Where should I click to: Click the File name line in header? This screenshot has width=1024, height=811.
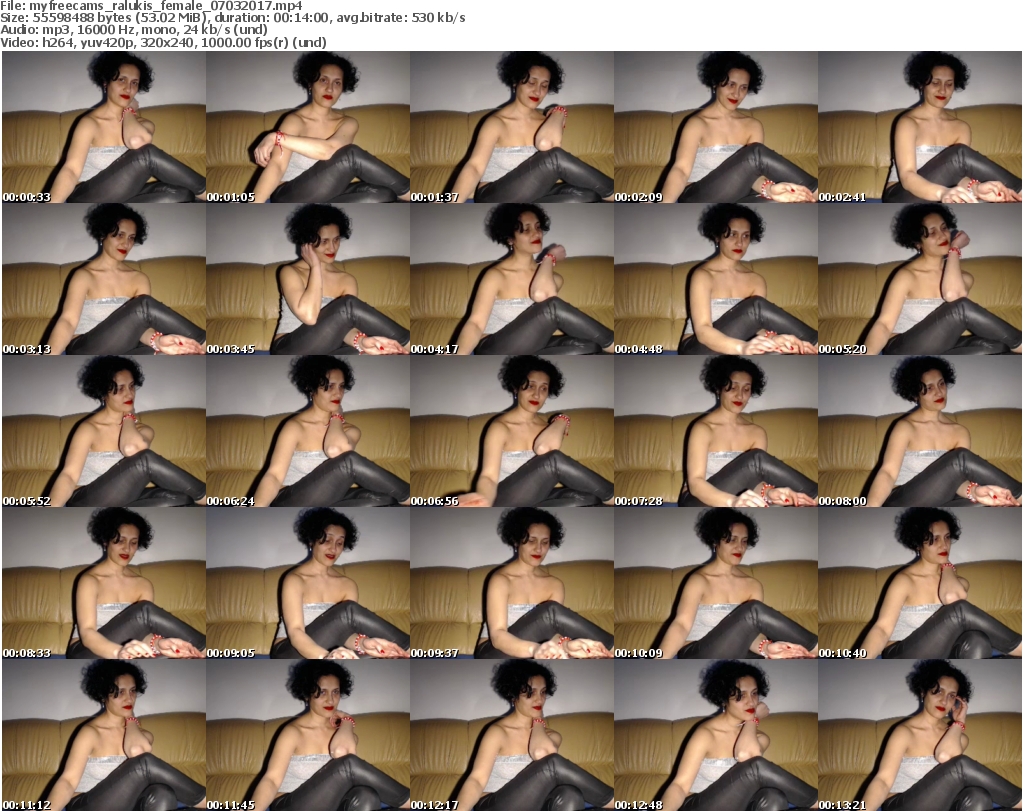coord(152,6)
